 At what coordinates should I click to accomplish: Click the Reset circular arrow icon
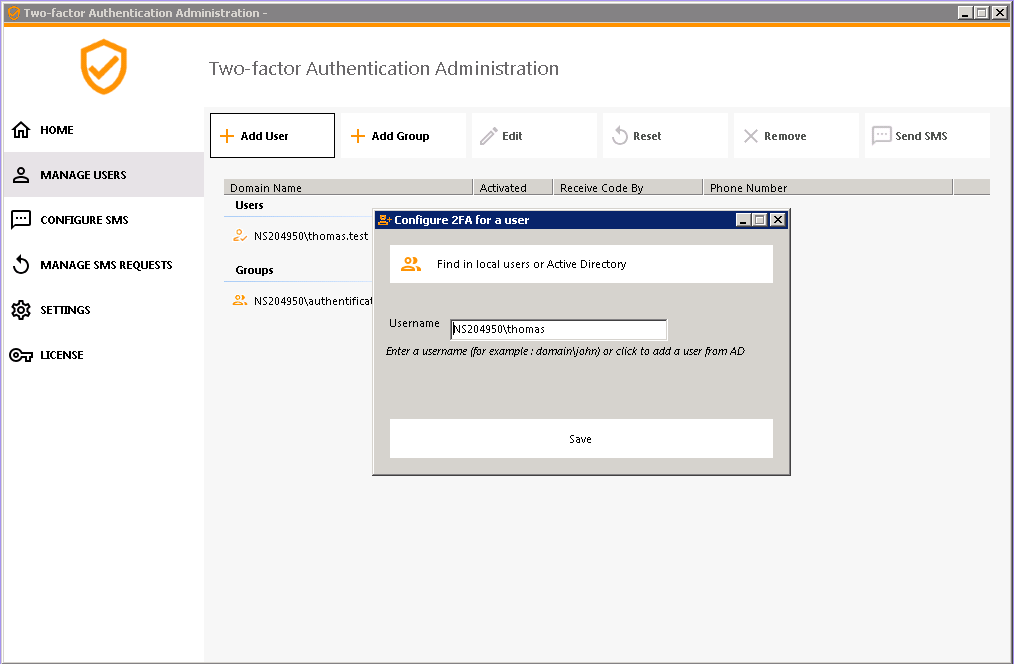(620, 136)
